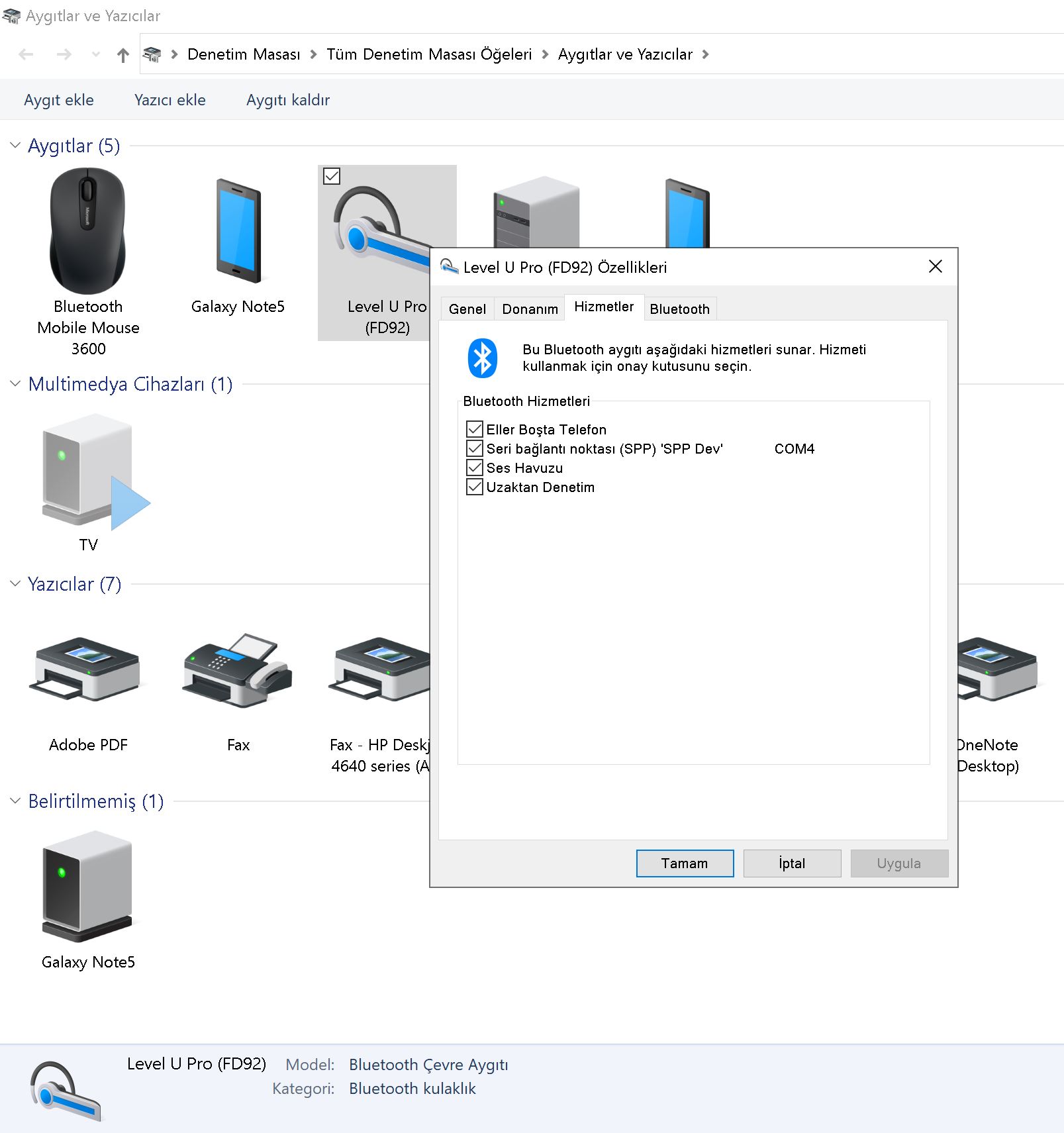The height and width of the screenshot is (1133, 1064).
Task: Select the OneNote Desktop printer icon
Action: coord(998,669)
